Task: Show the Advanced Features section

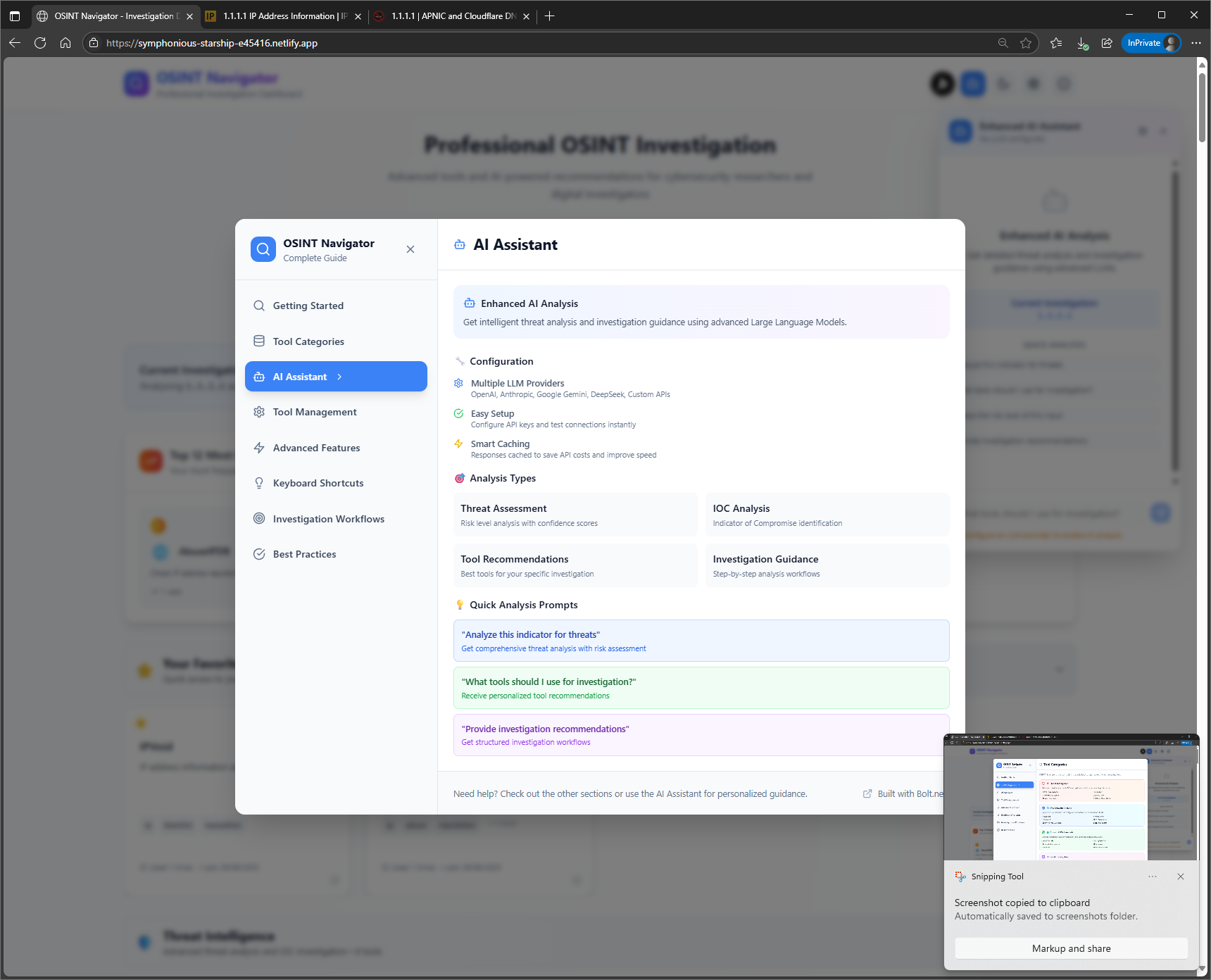Action: pyautogui.click(x=336, y=448)
